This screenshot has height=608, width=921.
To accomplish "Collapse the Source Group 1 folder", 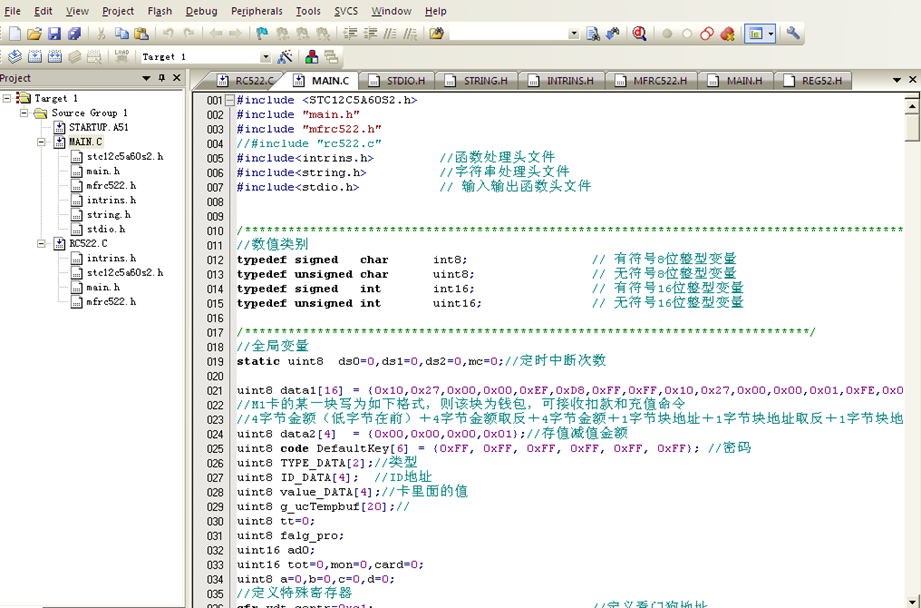I will pos(25,113).
